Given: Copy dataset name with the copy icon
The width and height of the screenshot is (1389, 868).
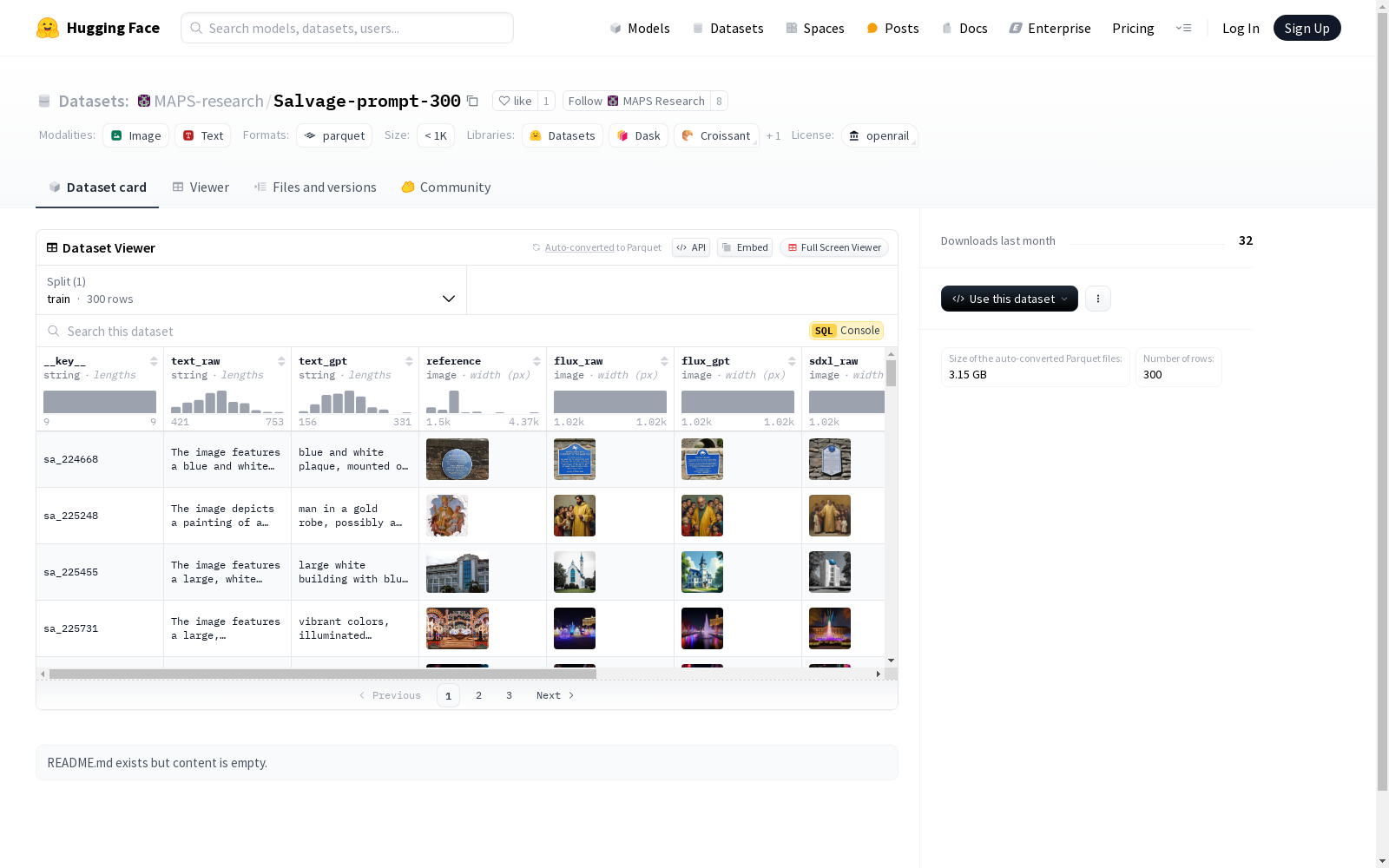Looking at the screenshot, I should click(x=472, y=101).
